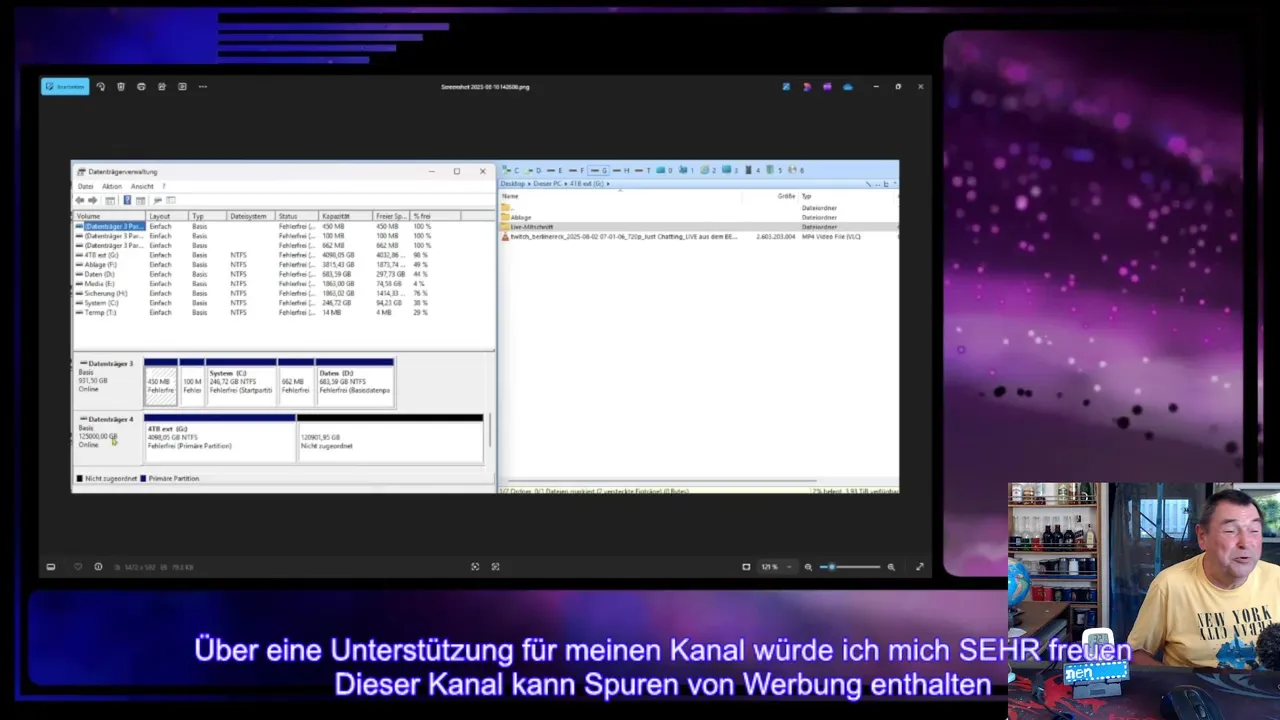Click the fullscreen arrows icon

pyautogui.click(x=920, y=567)
